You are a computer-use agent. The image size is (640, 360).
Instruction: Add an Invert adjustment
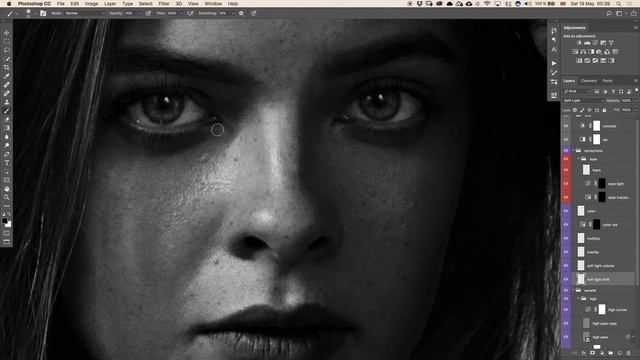pyautogui.click(x=579, y=60)
